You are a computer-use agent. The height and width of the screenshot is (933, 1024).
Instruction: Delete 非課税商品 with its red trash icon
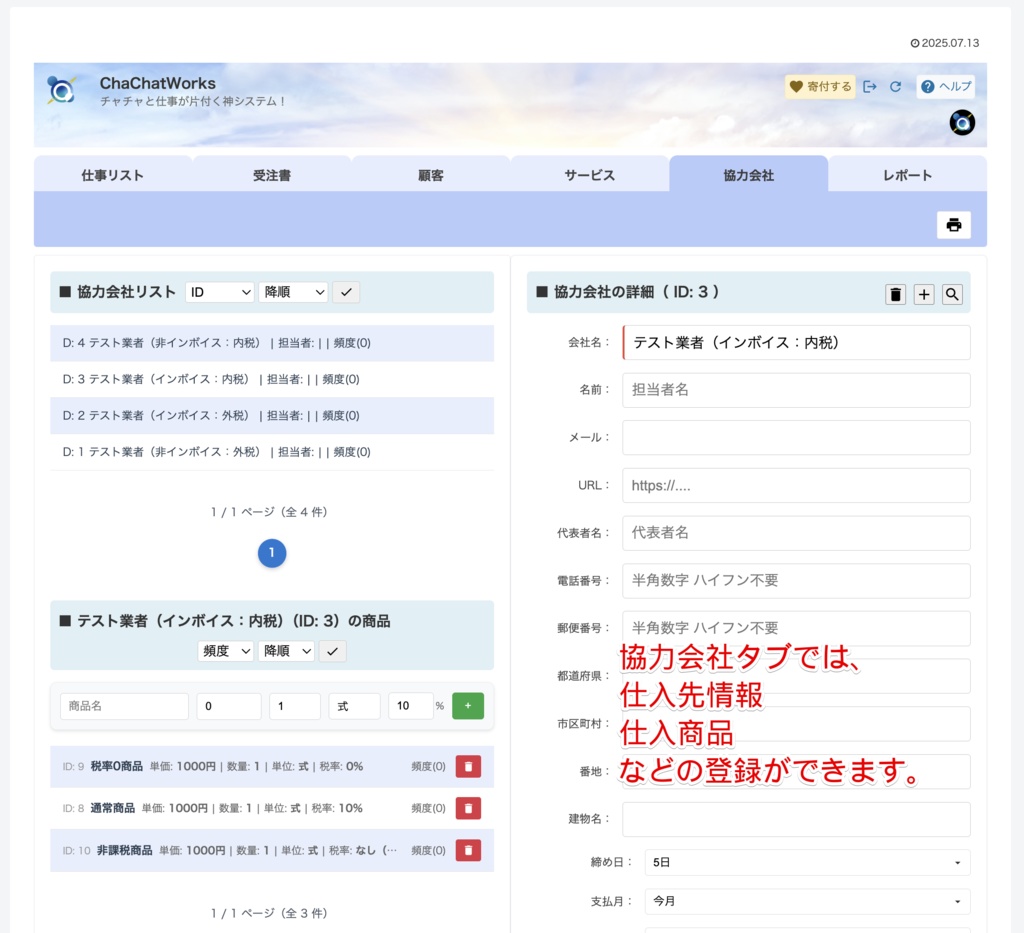[468, 850]
